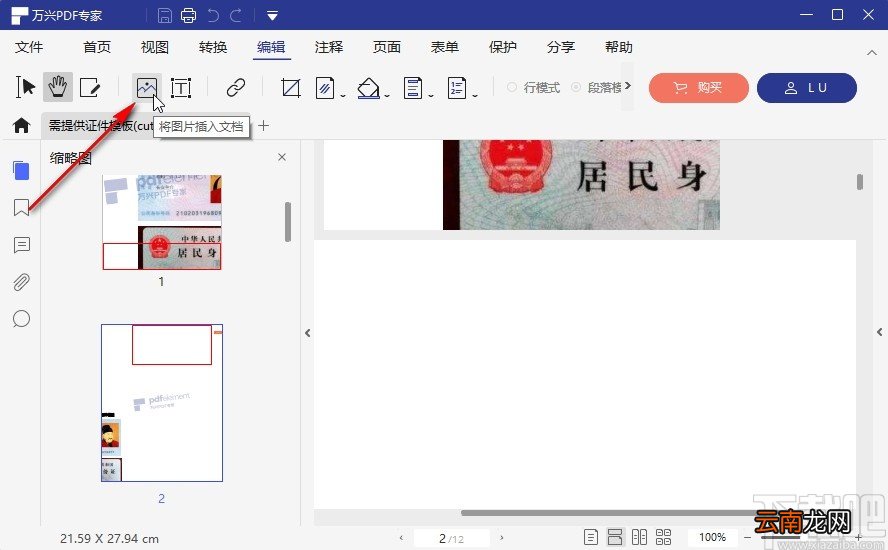Switch to the 编辑 tab

[271, 47]
